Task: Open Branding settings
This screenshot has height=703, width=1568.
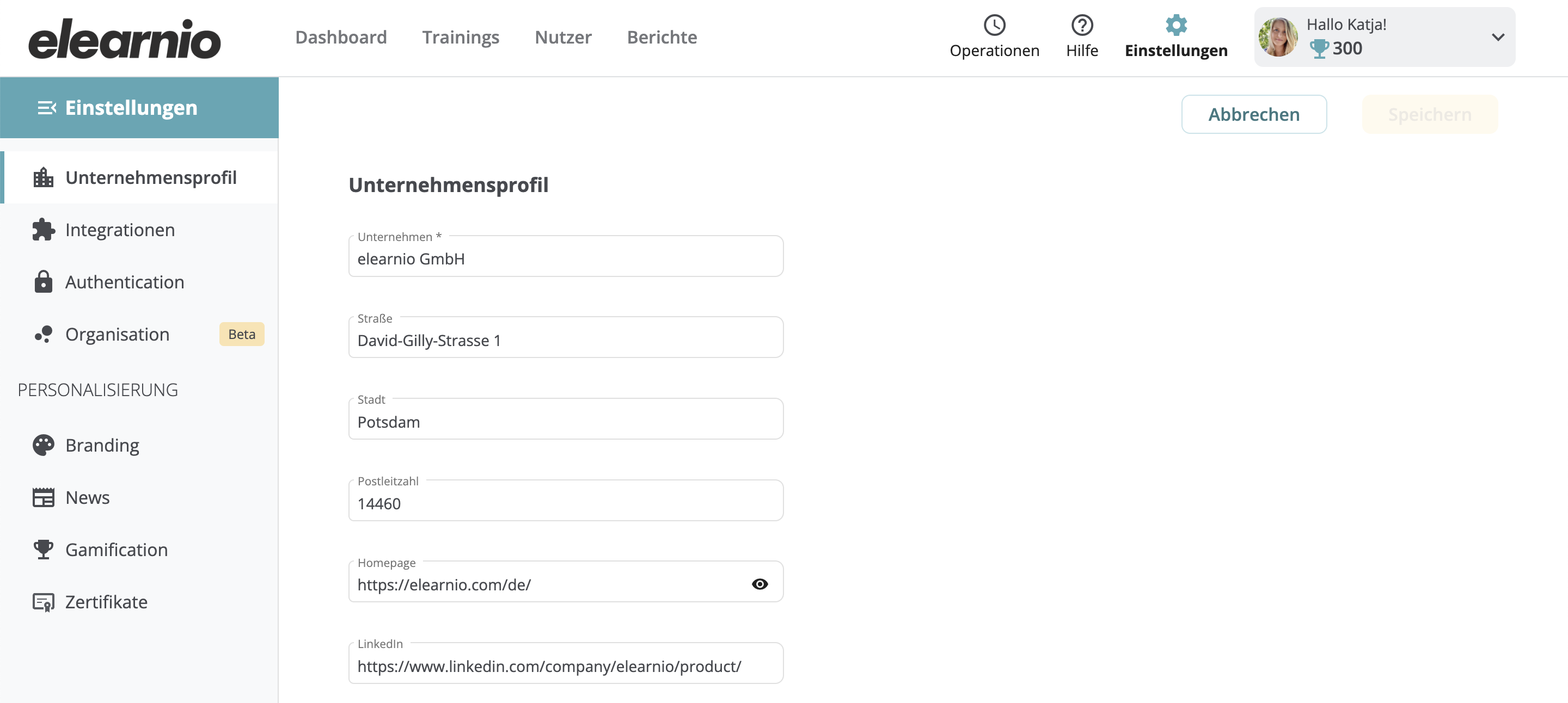Action: [x=139, y=445]
